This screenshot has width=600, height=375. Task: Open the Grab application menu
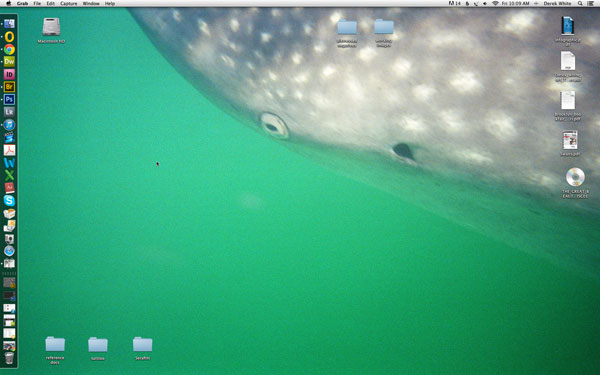23,3
